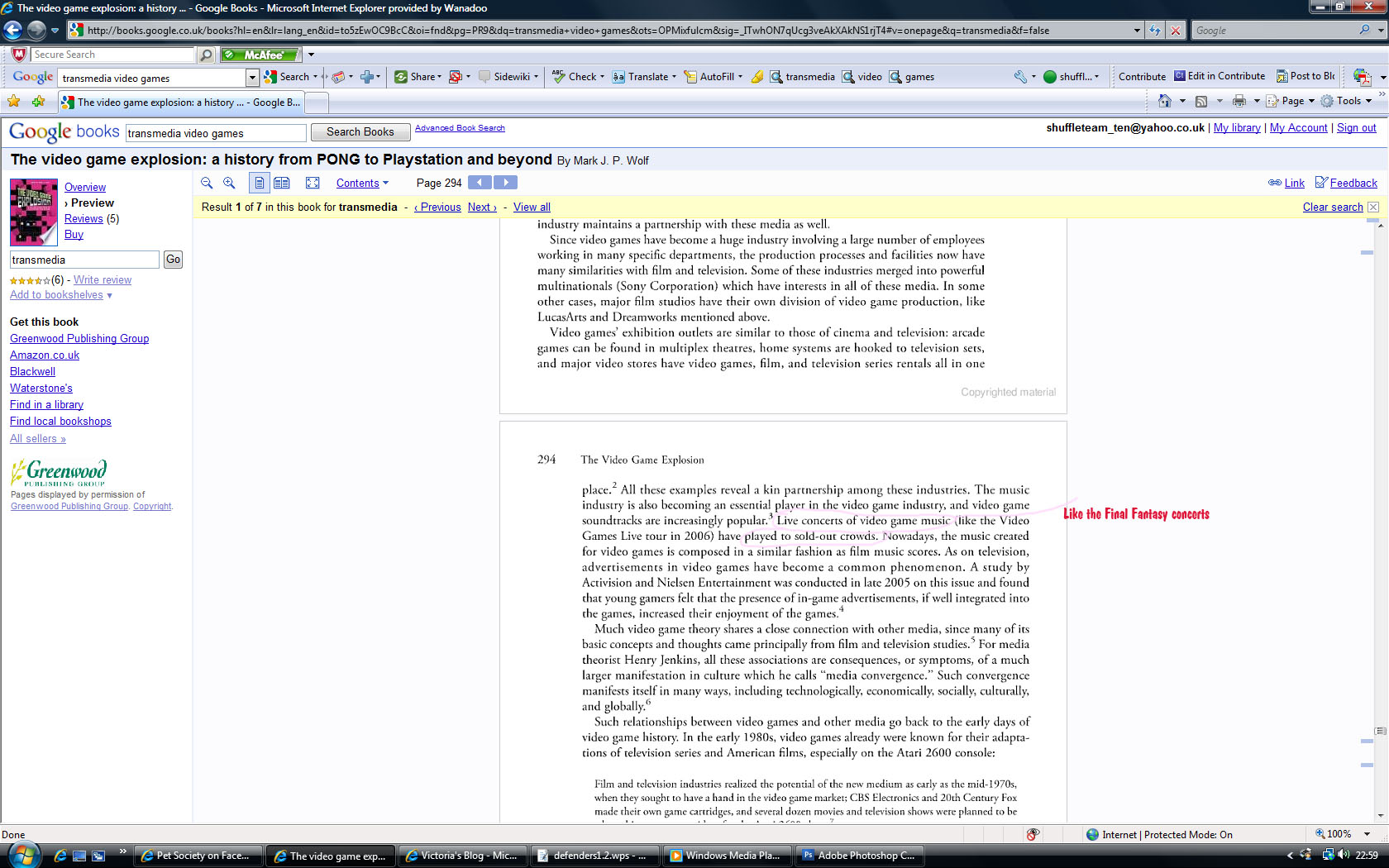
Task: Open the McAfee SiteAdvisor dropdown arrow
Action: pos(311,55)
